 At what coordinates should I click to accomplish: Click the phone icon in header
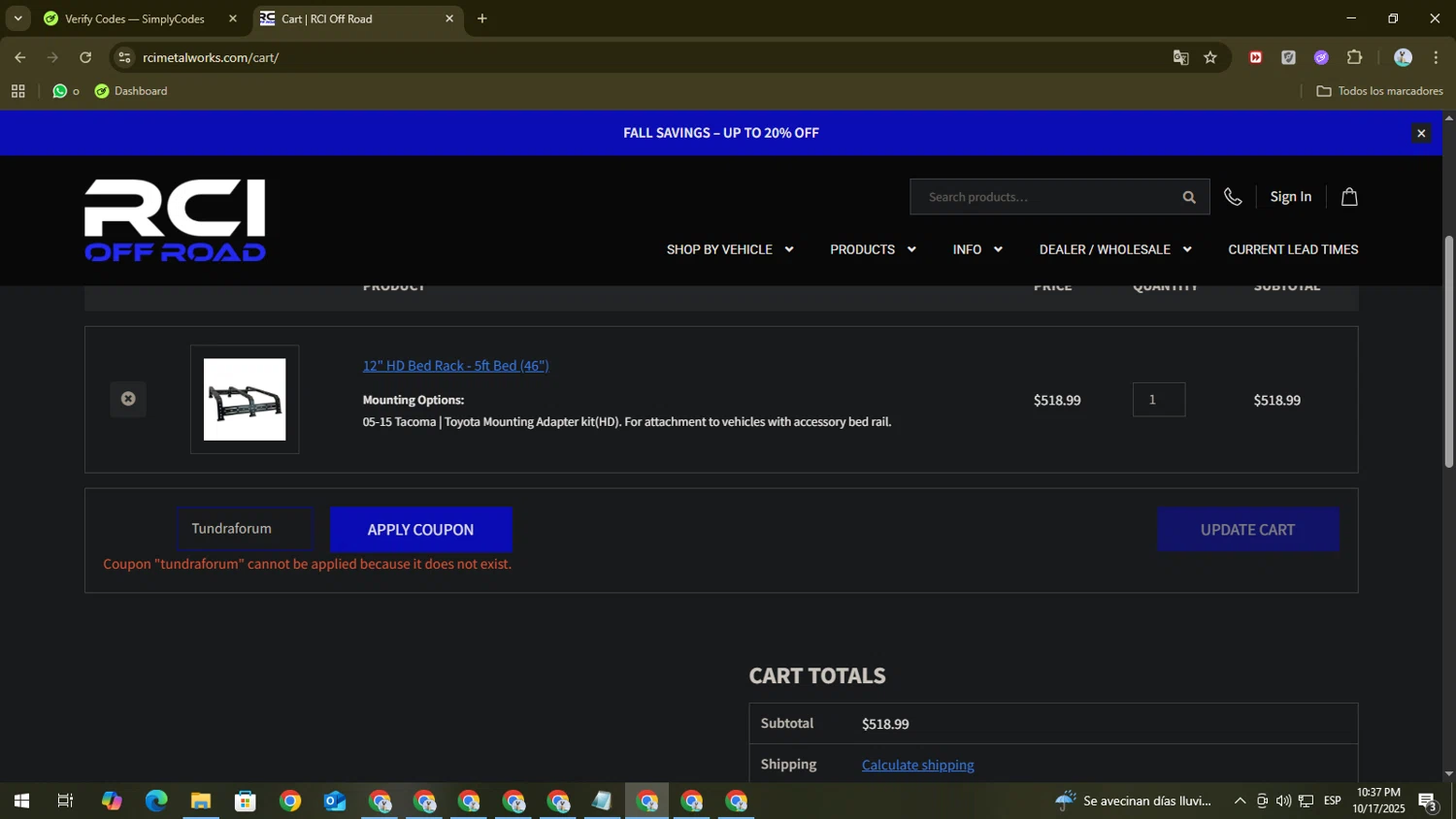point(1233,197)
